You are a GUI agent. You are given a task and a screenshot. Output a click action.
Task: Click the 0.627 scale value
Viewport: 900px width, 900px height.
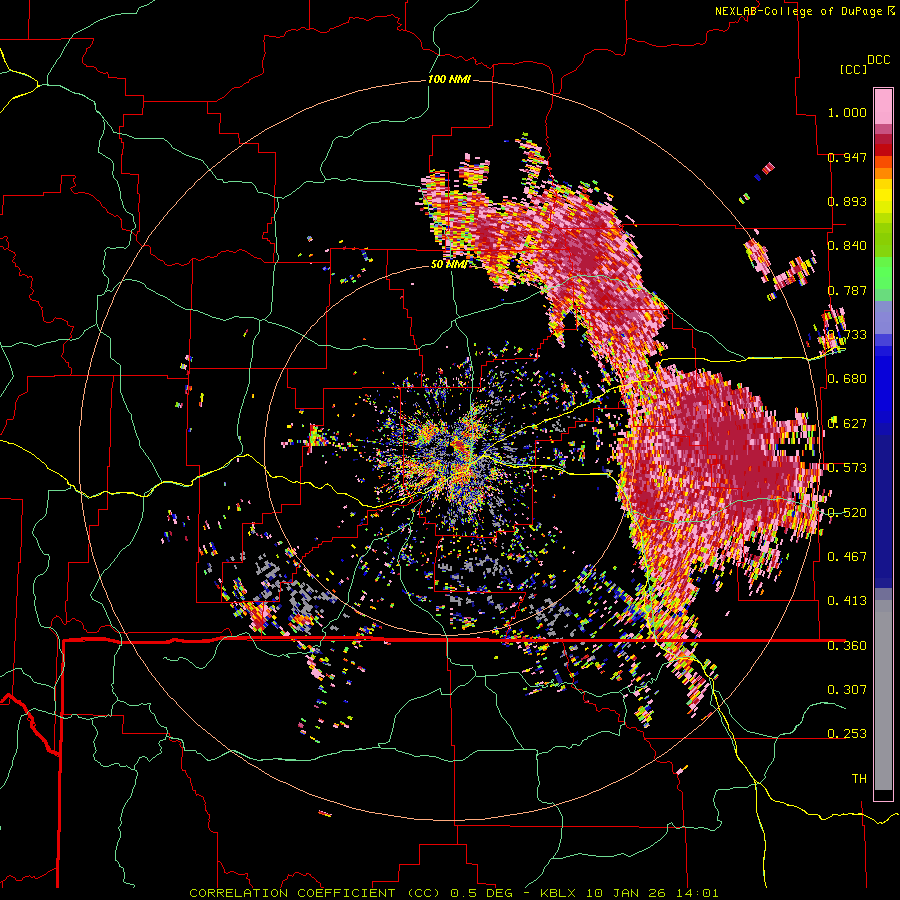[847, 424]
